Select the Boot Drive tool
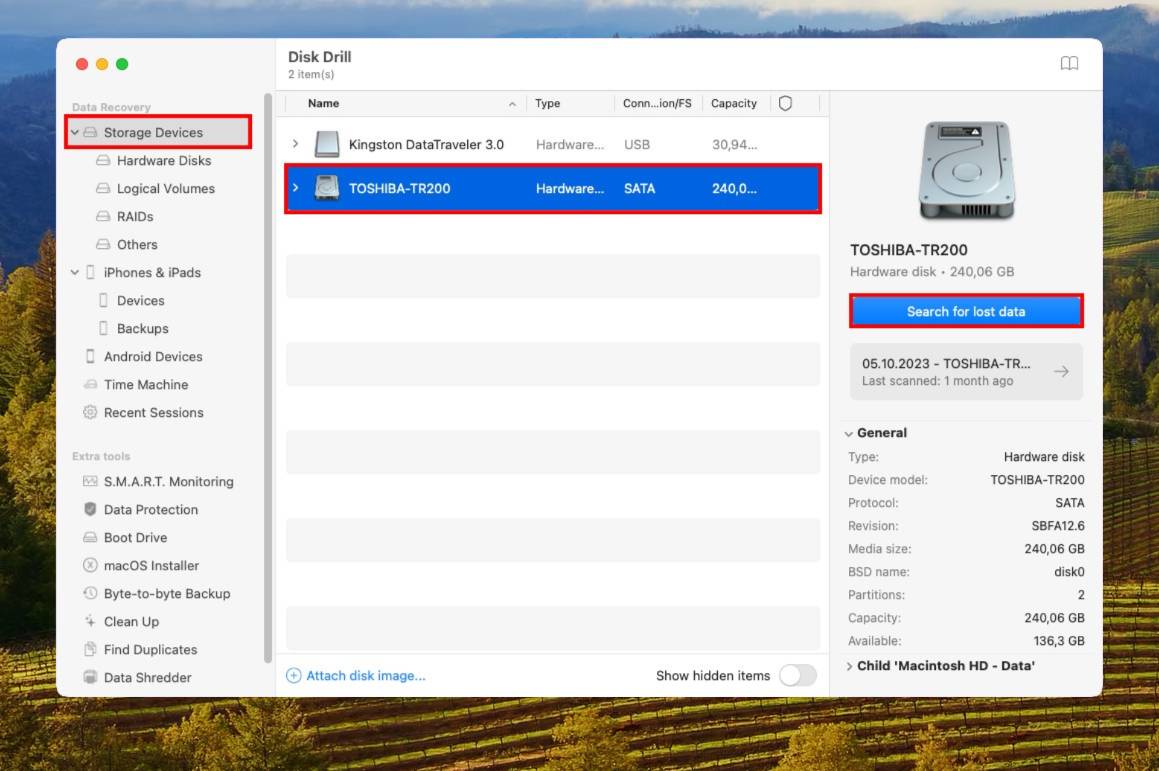 135,537
